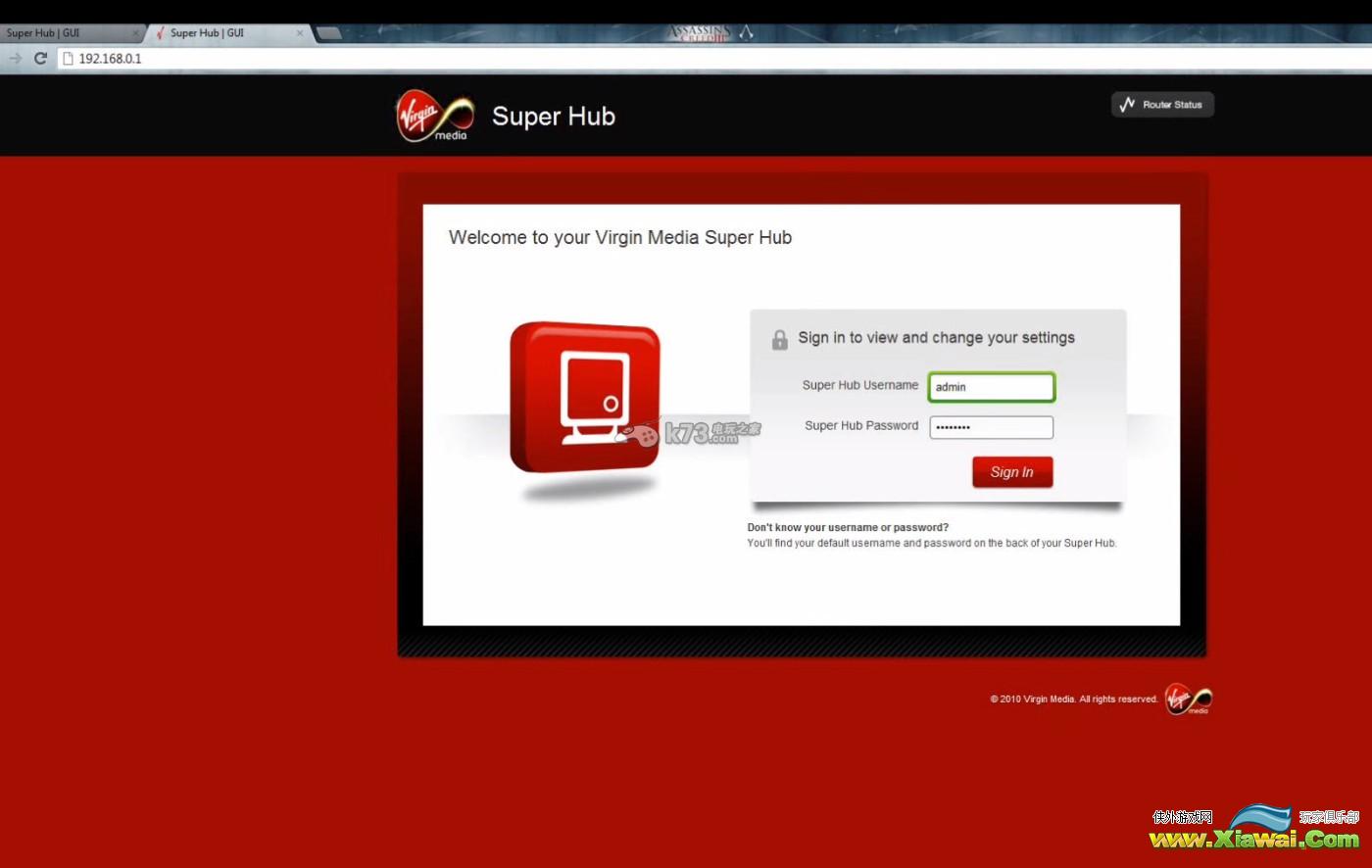Click the red Super Hub computer icon
The height and width of the screenshot is (868, 1372).
click(x=585, y=398)
